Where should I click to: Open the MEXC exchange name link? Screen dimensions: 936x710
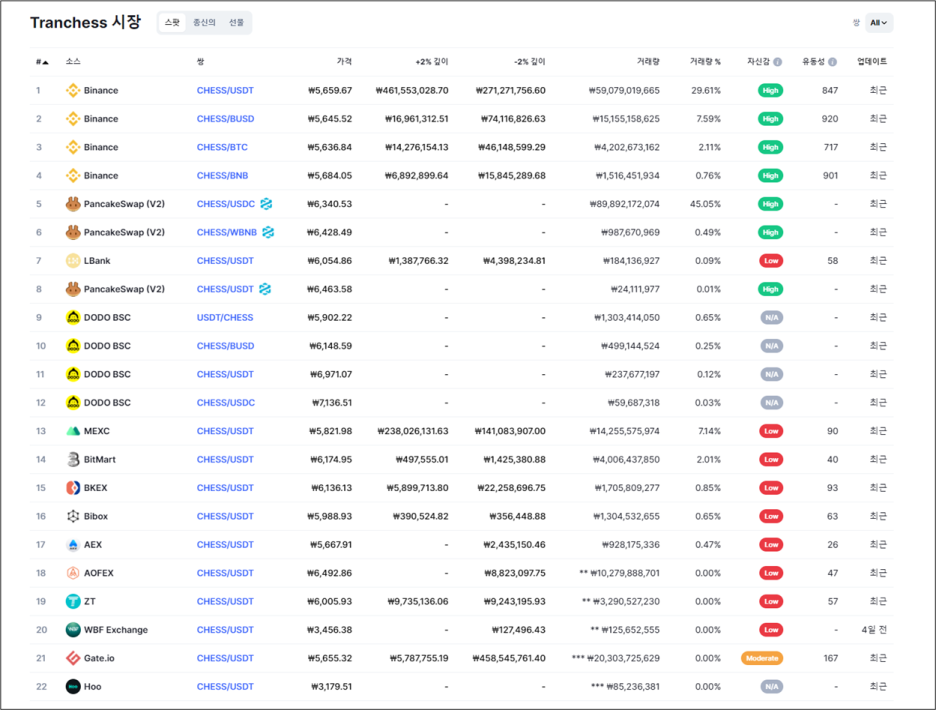pyautogui.click(x=97, y=431)
